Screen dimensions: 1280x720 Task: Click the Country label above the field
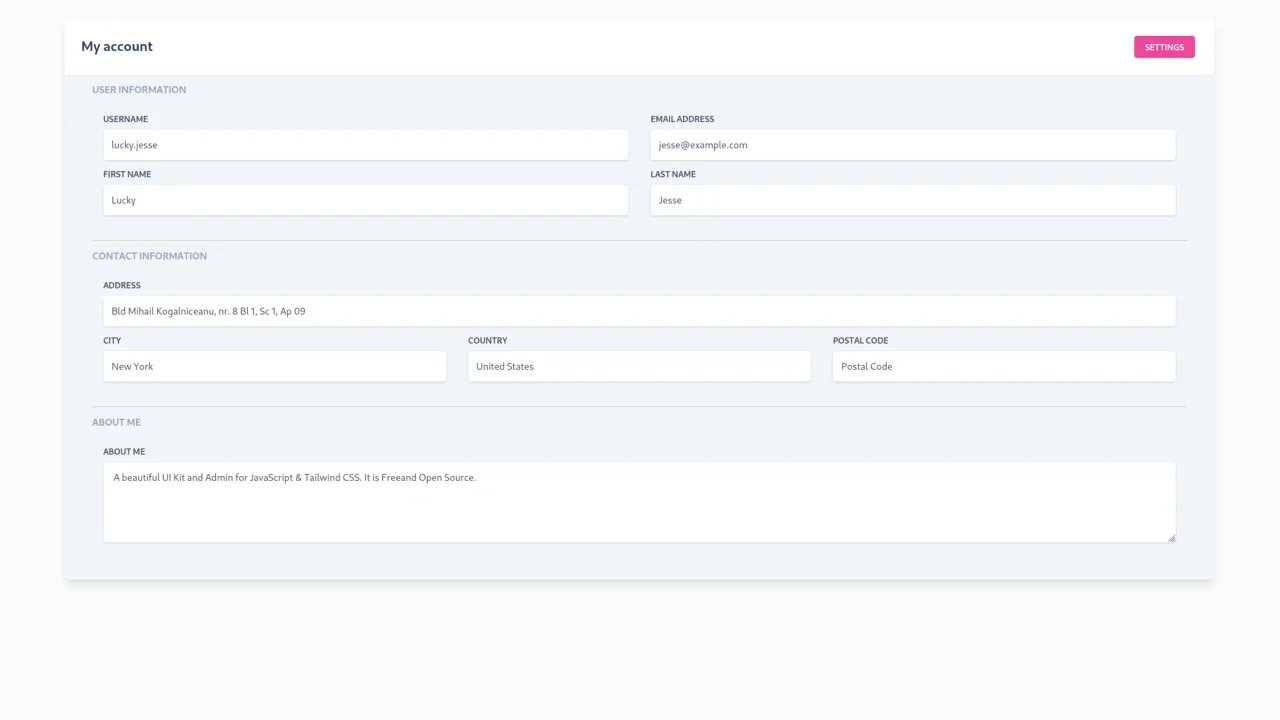coord(487,341)
